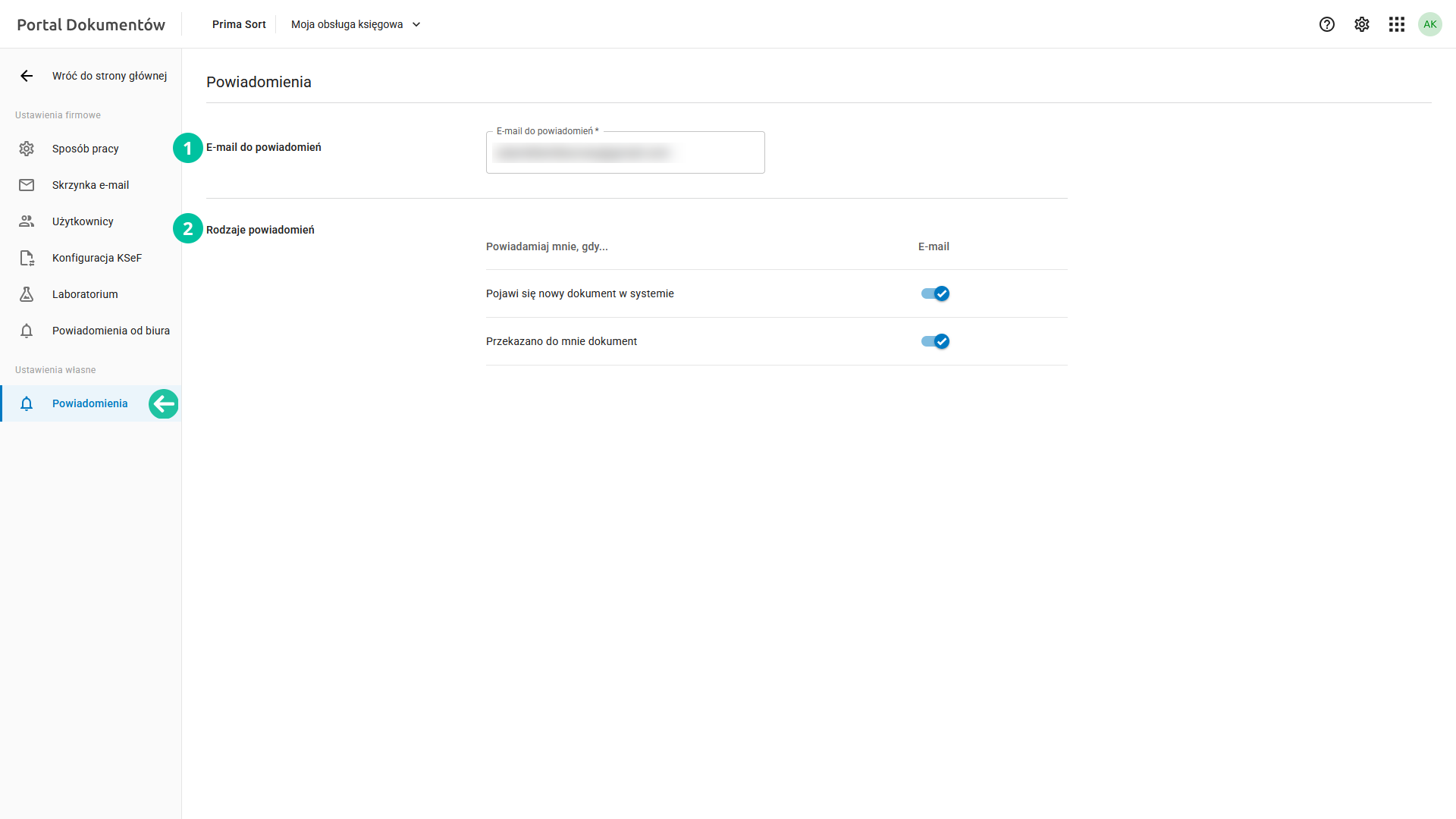Open the apps grid launcher
1456x819 pixels.
(x=1397, y=24)
